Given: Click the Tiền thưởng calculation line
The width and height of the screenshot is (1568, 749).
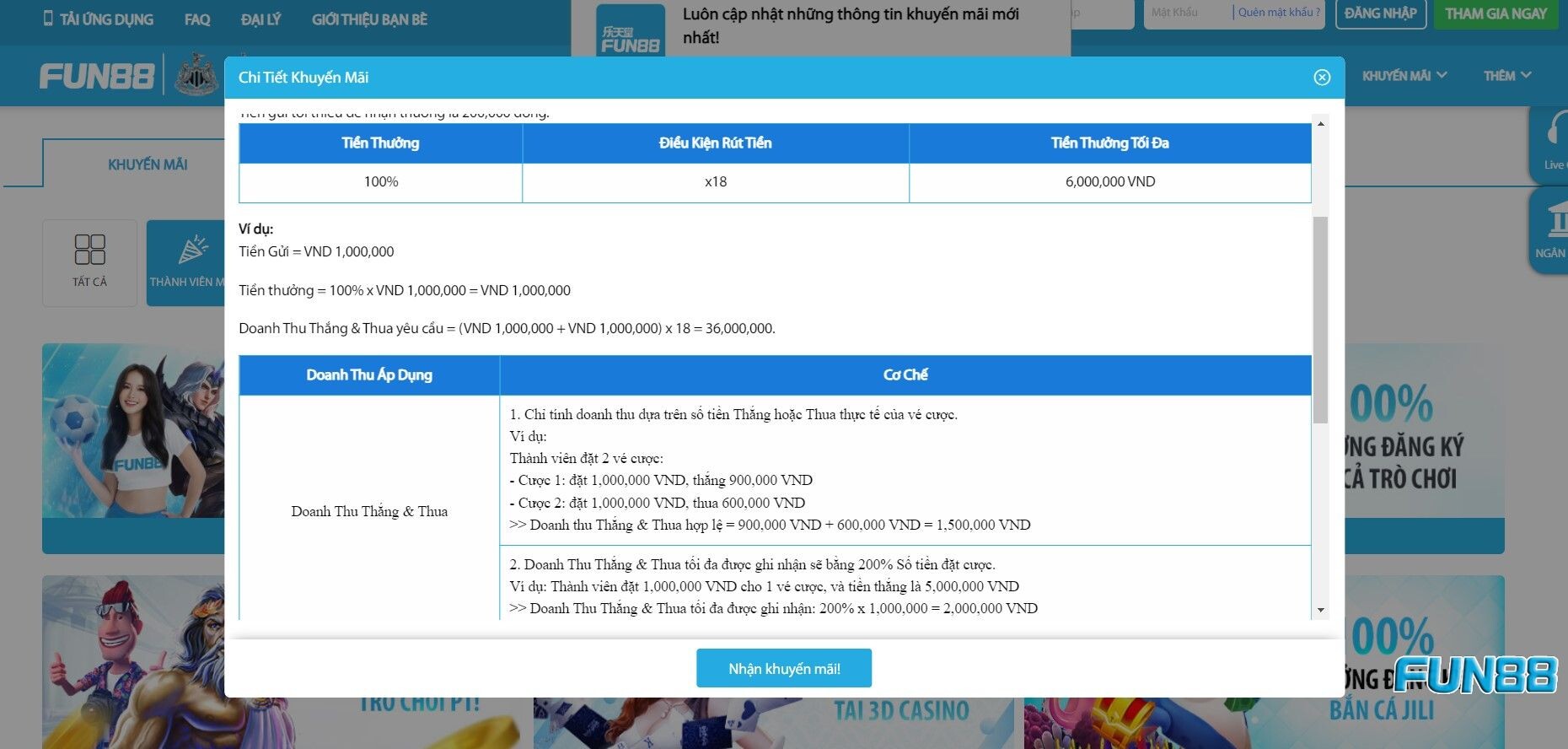Looking at the screenshot, I should pyautogui.click(x=405, y=290).
